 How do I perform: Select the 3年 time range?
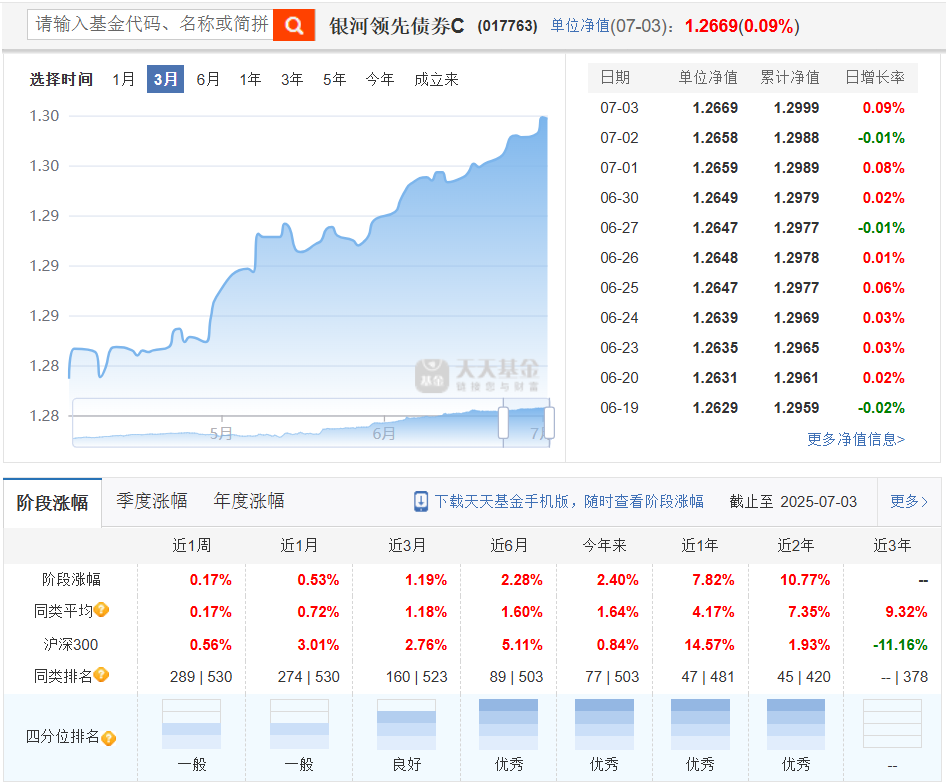[x=292, y=79]
